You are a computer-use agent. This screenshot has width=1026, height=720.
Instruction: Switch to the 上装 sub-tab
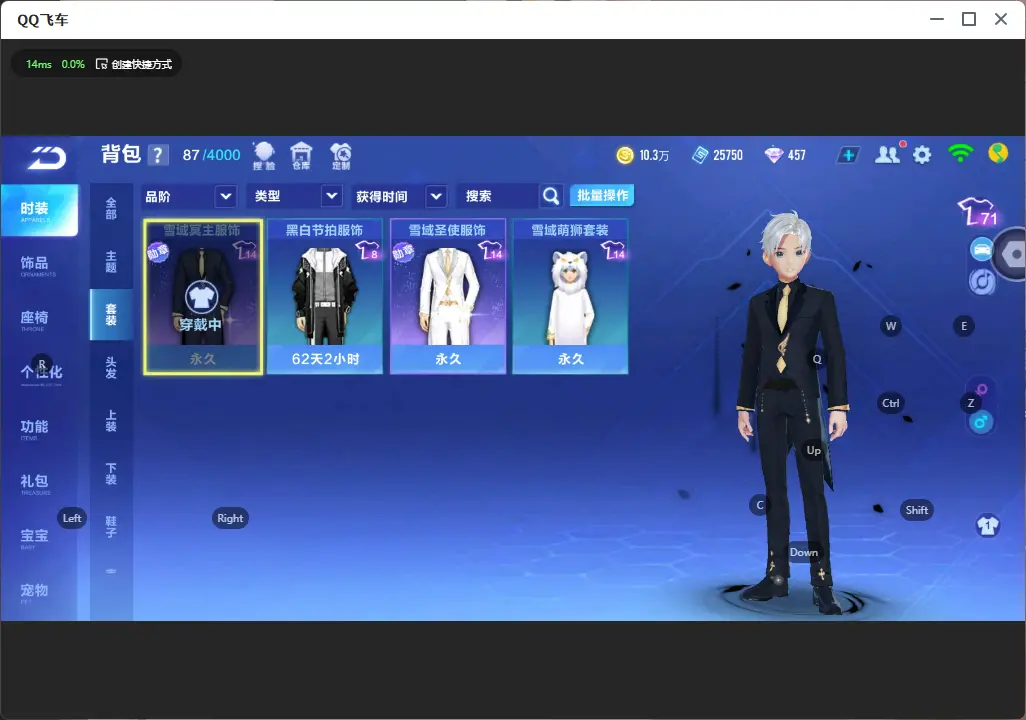(x=111, y=421)
